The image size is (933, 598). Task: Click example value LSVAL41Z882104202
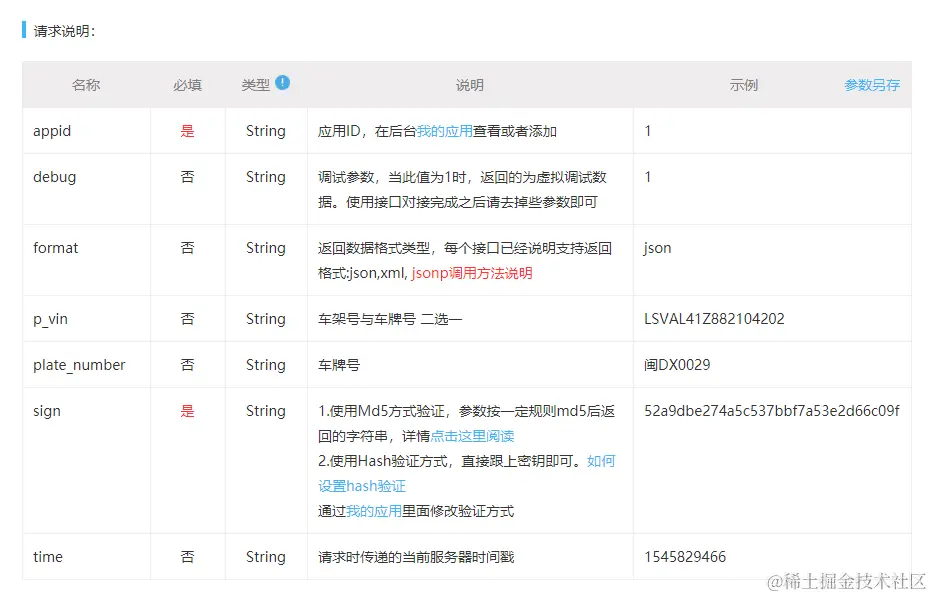[714, 319]
